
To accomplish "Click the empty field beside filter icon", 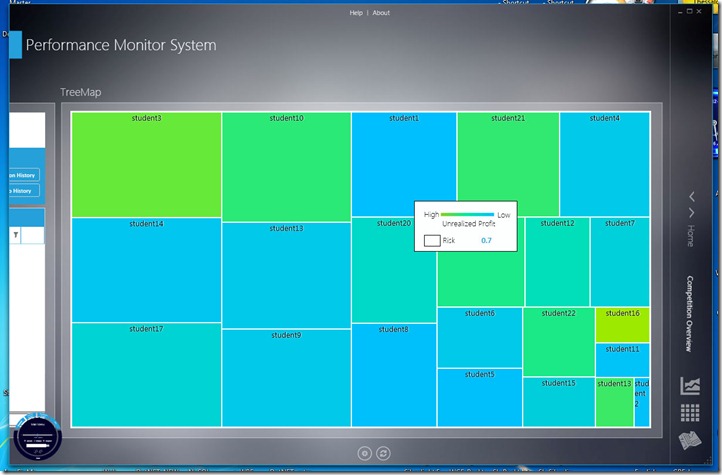I will 33,235.
